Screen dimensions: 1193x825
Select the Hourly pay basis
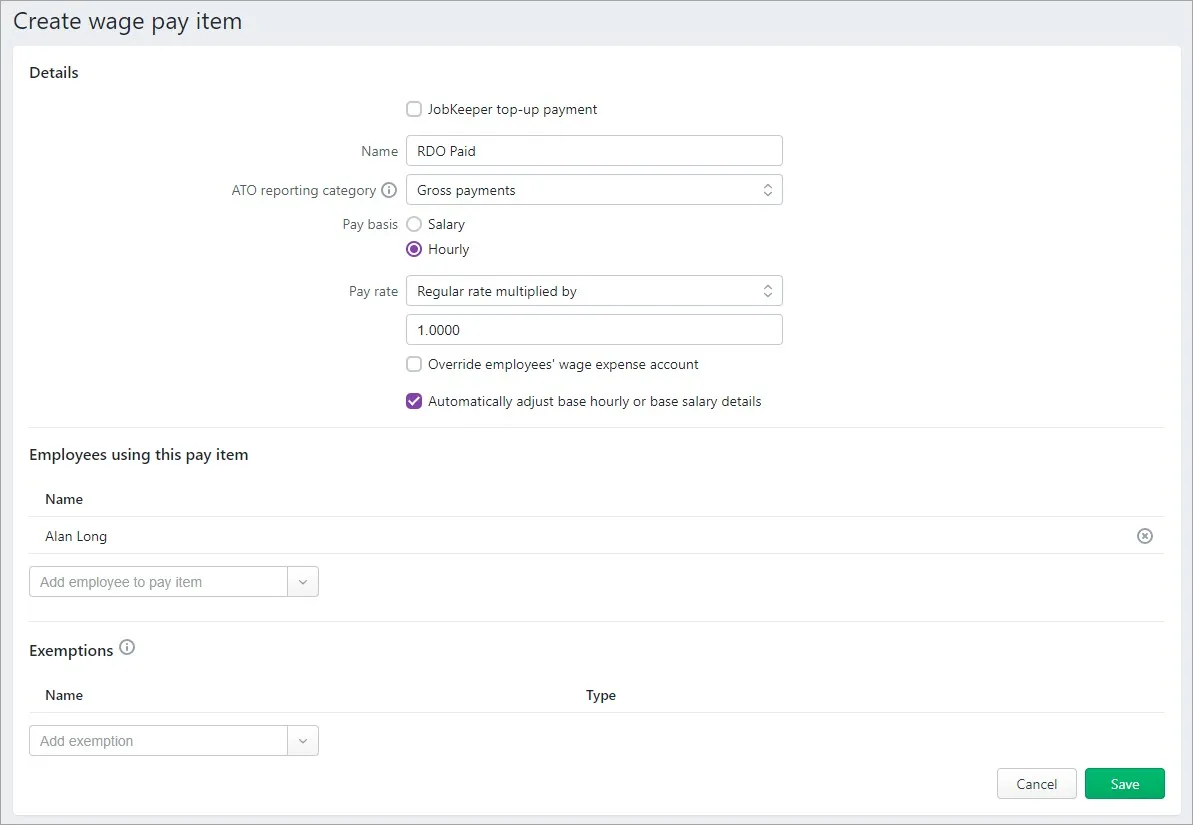[414, 250]
